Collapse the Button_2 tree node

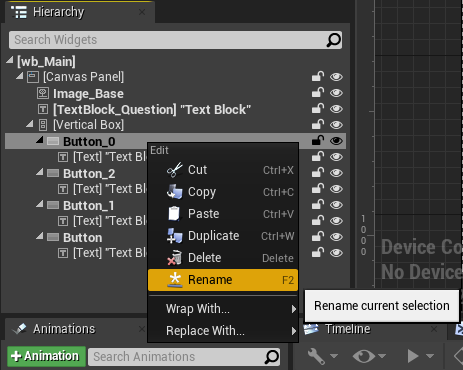[40, 172]
